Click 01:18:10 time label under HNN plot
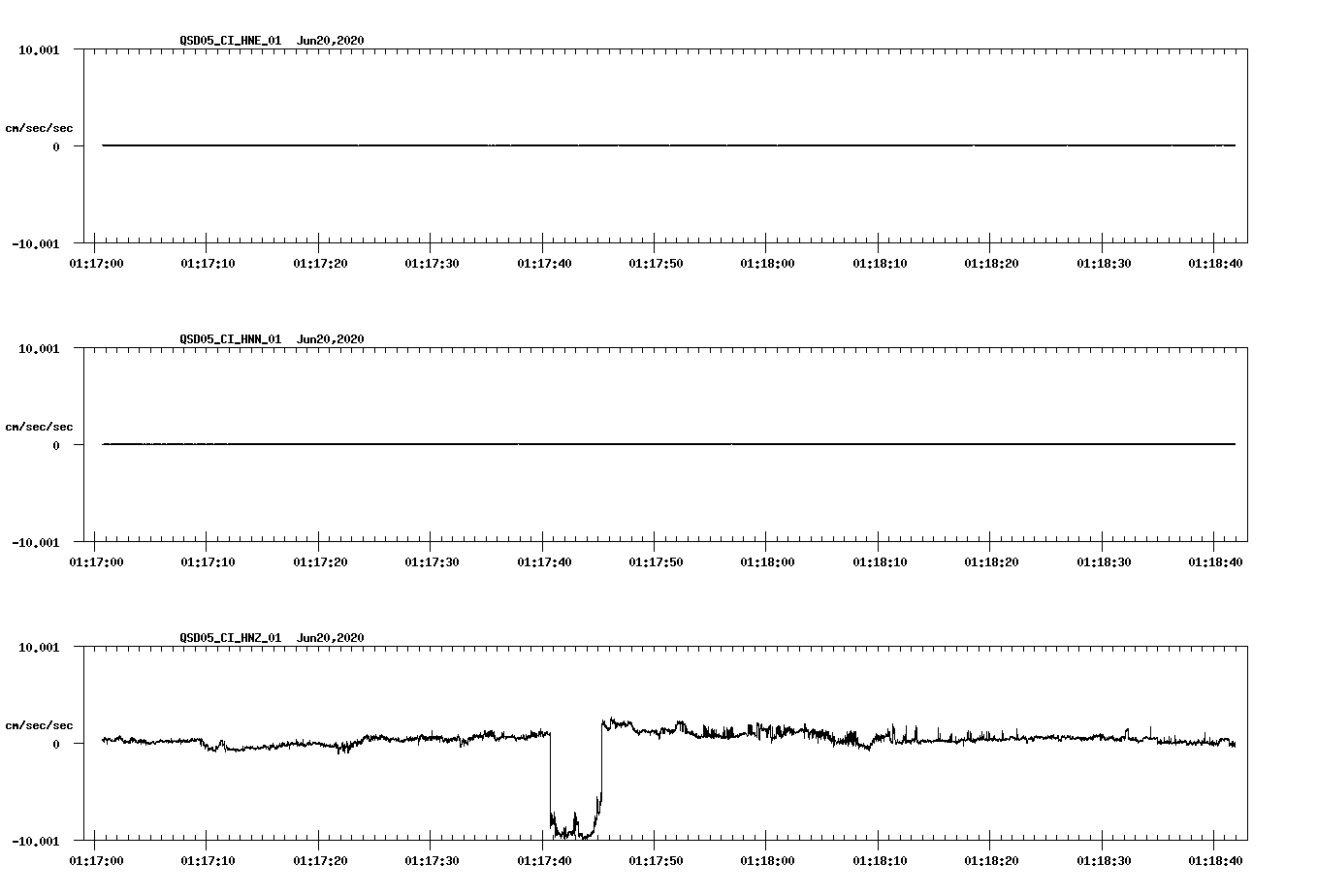1317x896 pixels. [880, 562]
